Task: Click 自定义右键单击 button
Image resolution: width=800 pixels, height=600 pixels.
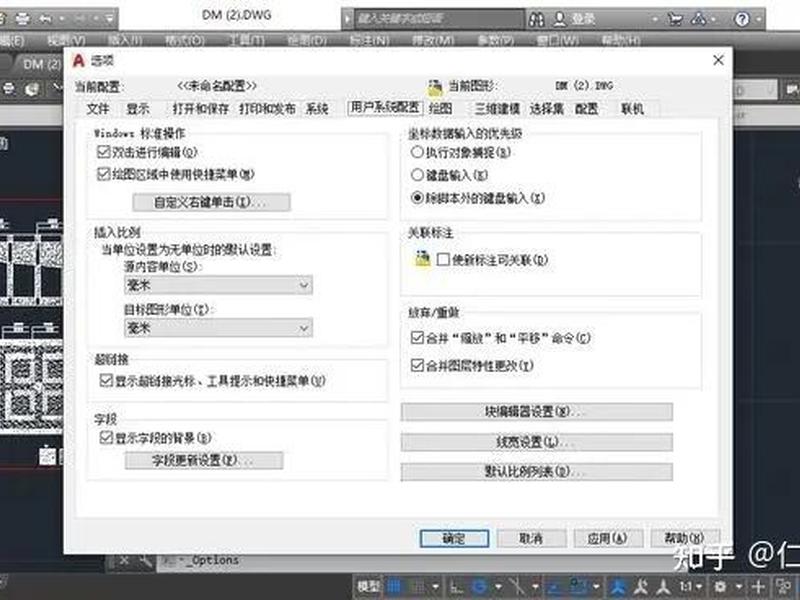Action: pyautogui.click(x=211, y=202)
